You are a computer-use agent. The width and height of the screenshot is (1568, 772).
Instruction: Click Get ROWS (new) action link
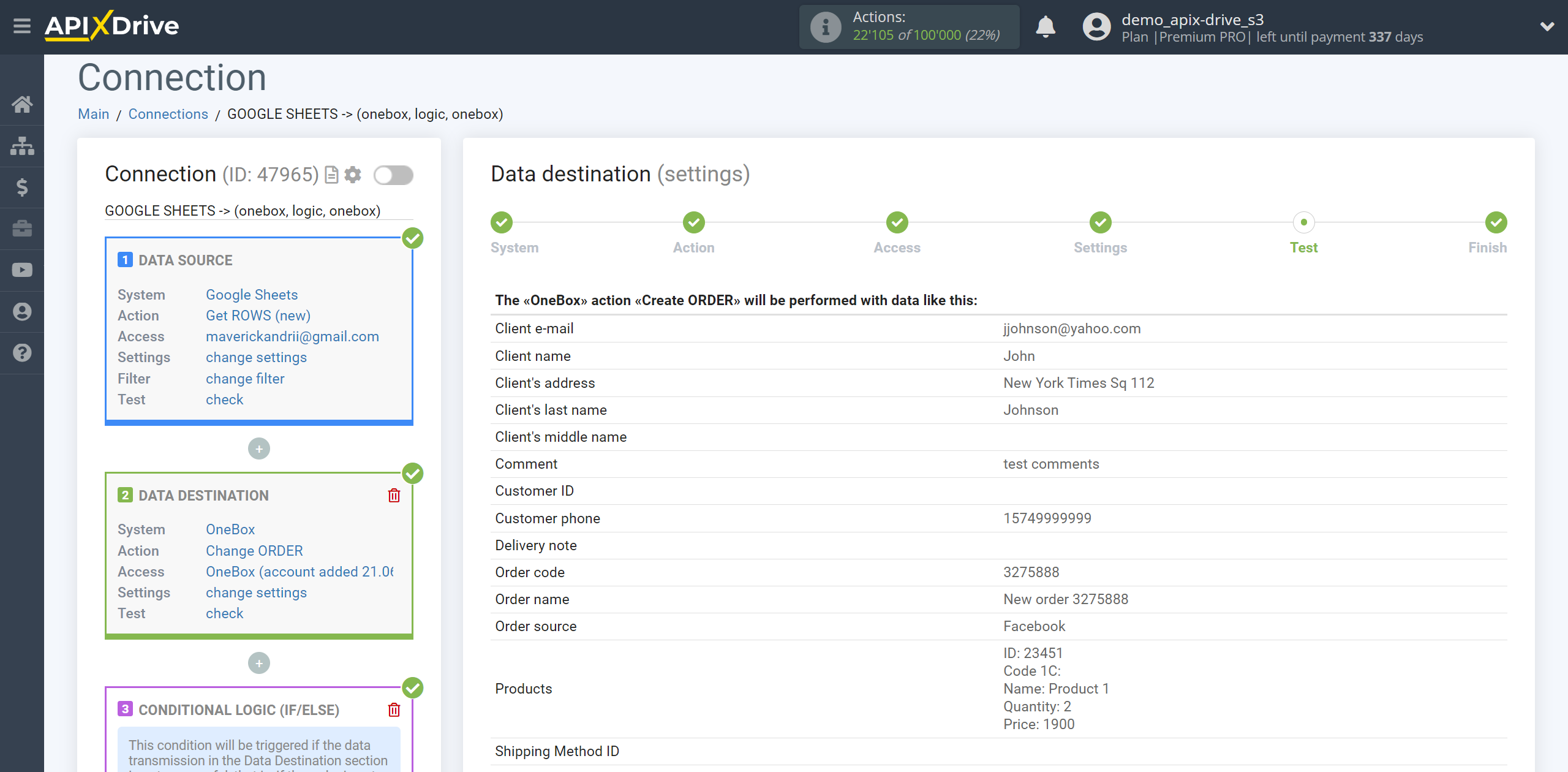click(x=258, y=316)
